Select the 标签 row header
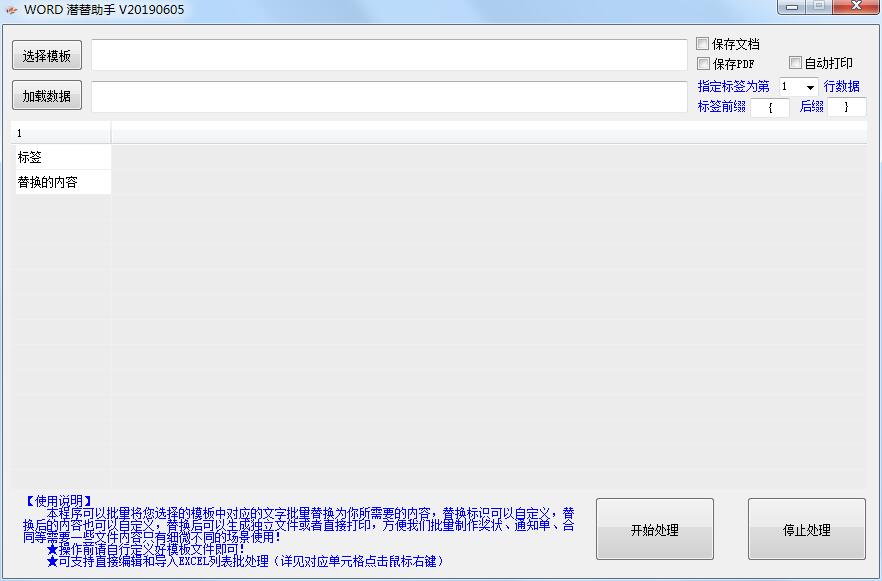The width and height of the screenshot is (882, 581). click(x=63, y=157)
